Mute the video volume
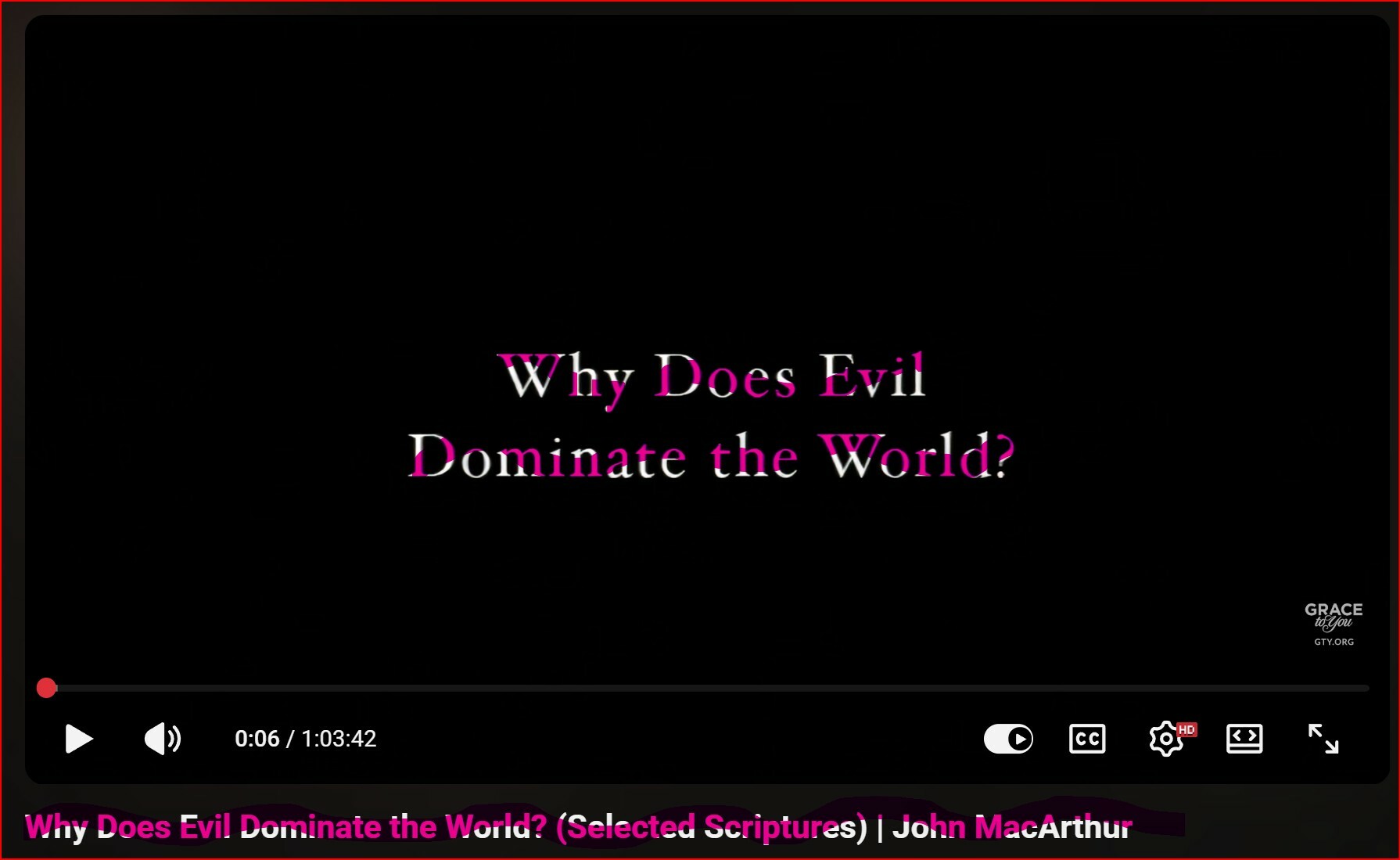1400x860 pixels. pyautogui.click(x=163, y=739)
